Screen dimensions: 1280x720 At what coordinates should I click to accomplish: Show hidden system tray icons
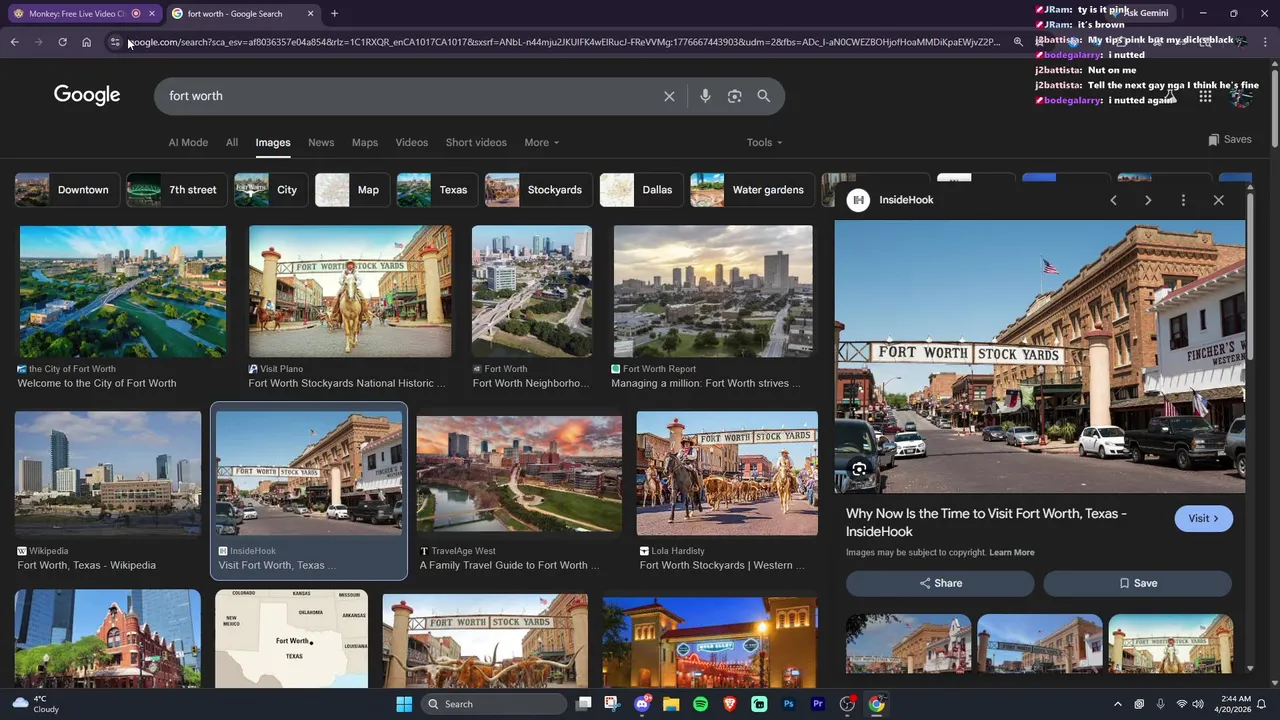[1118, 704]
